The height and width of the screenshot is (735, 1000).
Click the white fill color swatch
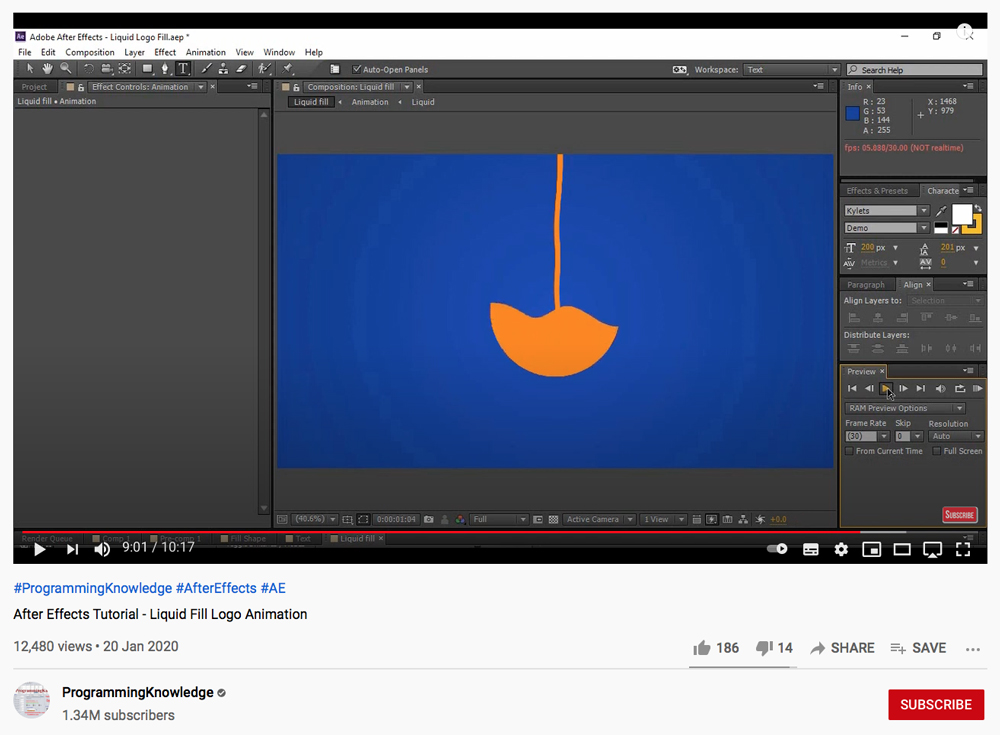click(x=962, y=214)
